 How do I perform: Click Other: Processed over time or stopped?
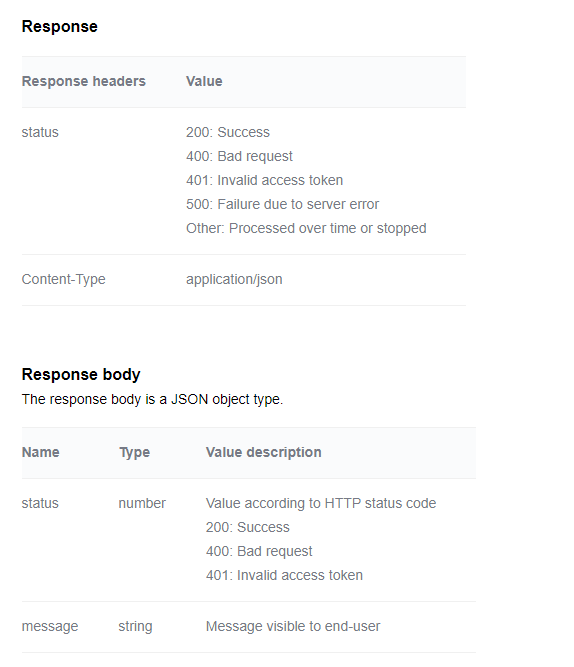pos(306,228)
